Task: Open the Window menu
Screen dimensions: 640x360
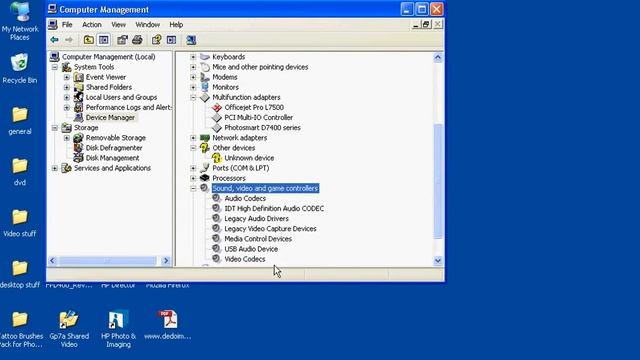Action: pos(148,24)
